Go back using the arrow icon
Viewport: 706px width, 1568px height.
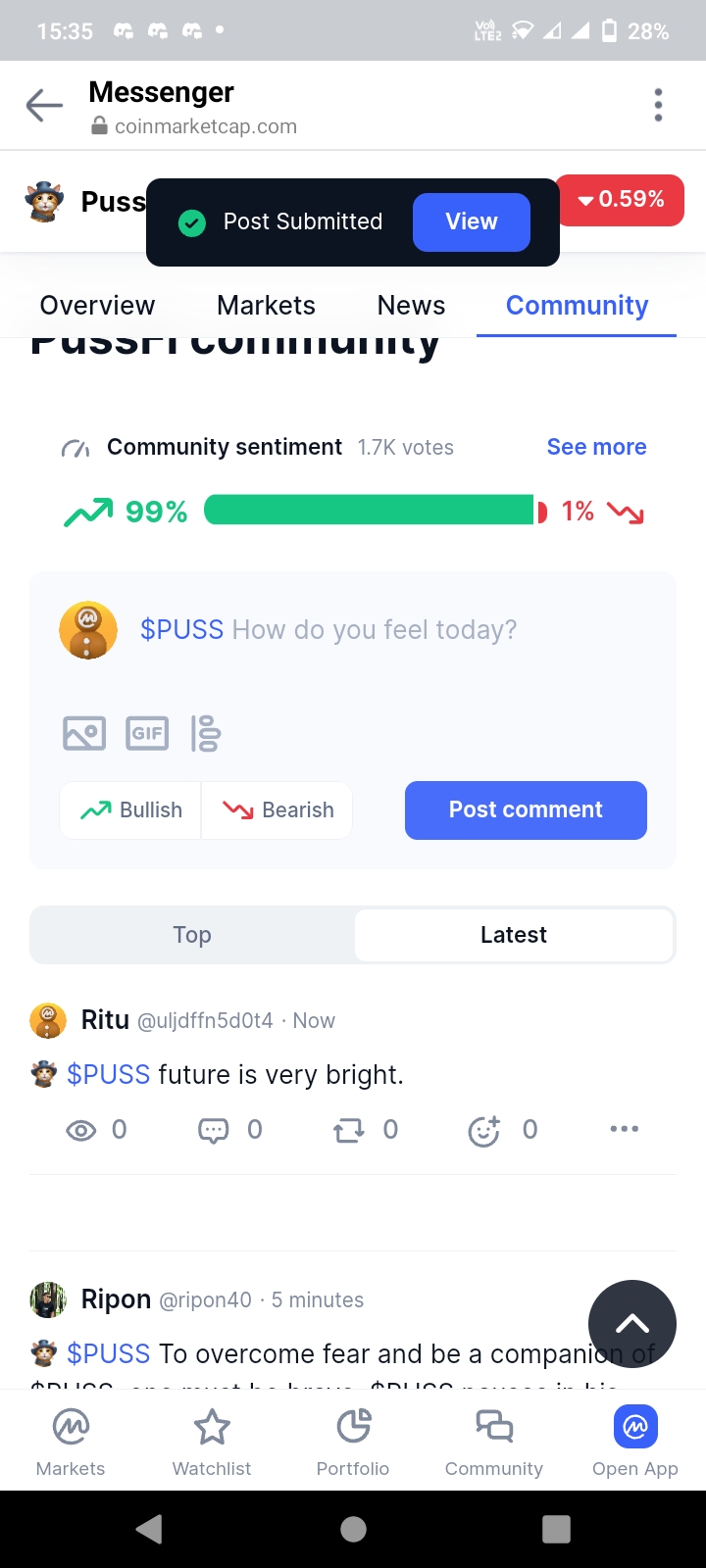(44, 105)
